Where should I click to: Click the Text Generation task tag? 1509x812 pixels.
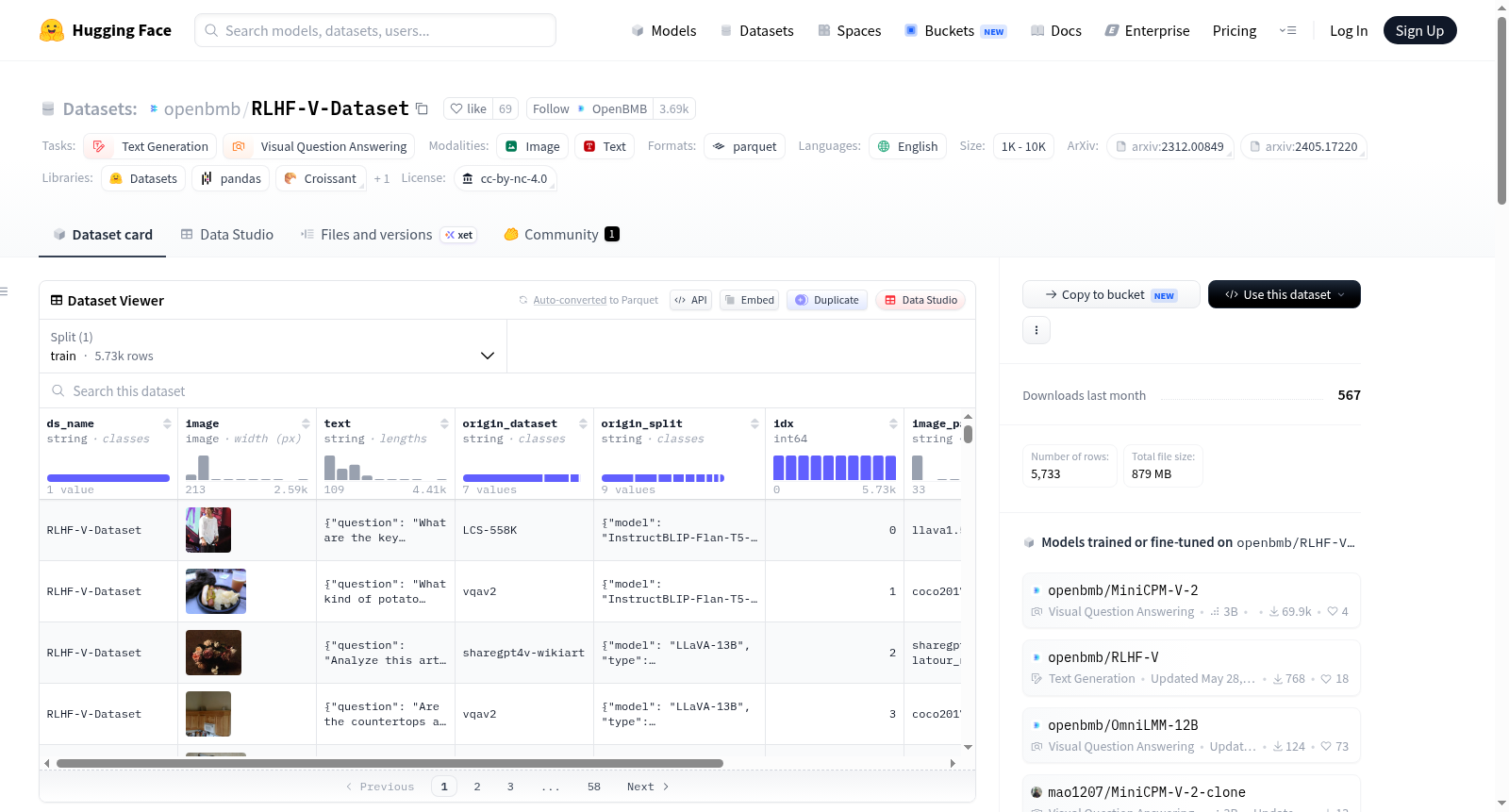coord(150,146)
